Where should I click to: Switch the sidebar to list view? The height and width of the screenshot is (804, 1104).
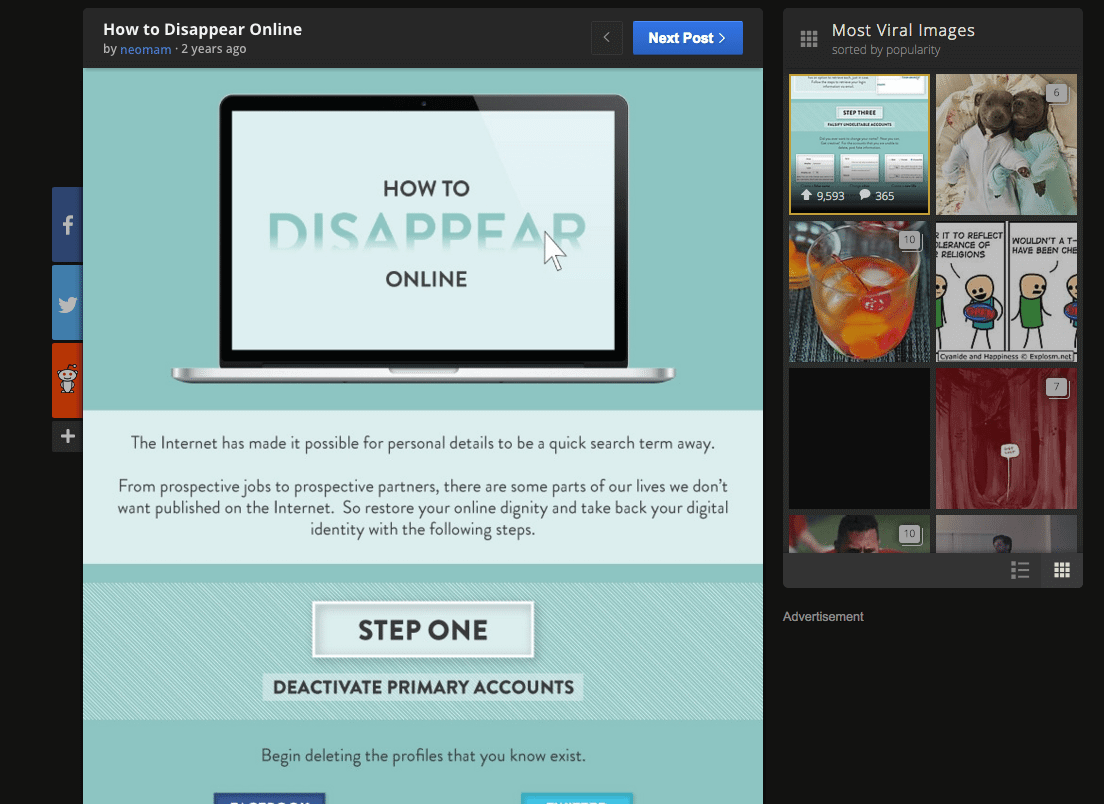(x=1020, y=570)
